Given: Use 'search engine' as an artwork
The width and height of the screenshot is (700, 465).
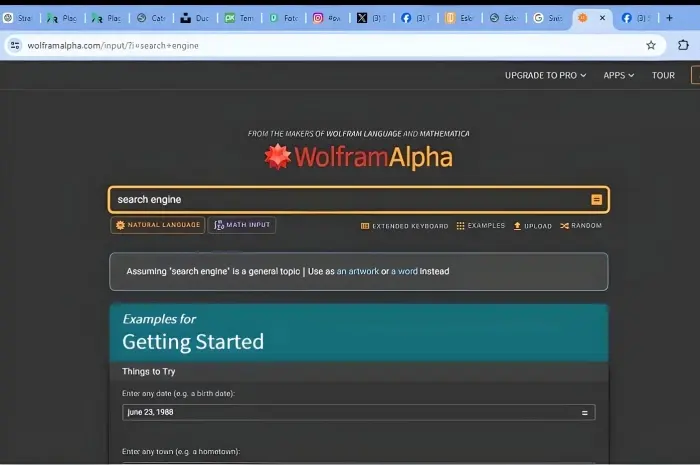Looking at the screenshot, I should [x=357, y=271].
